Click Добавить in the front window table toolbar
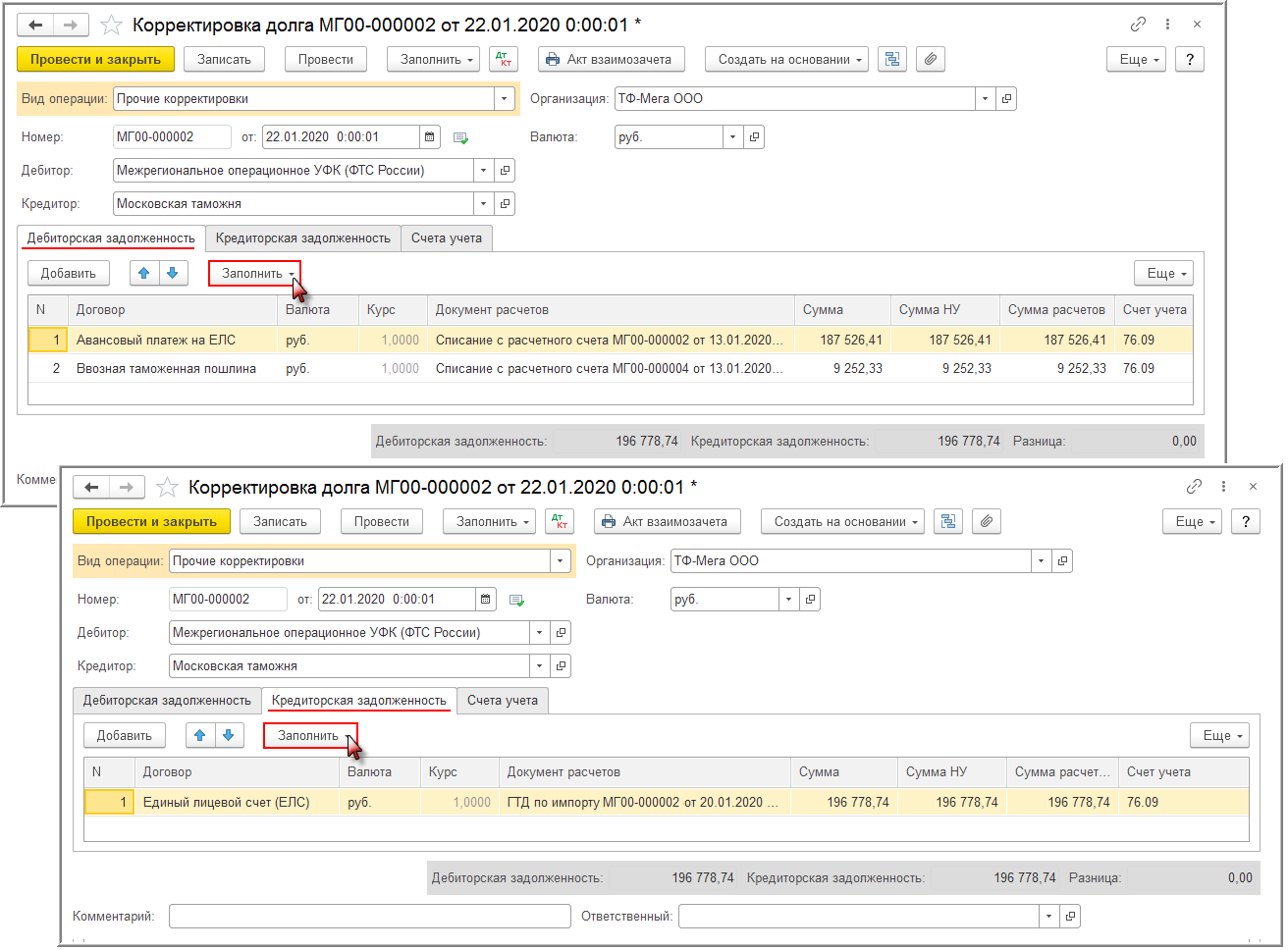Viewport: 1288px width, 950px height. pos(125,736)
